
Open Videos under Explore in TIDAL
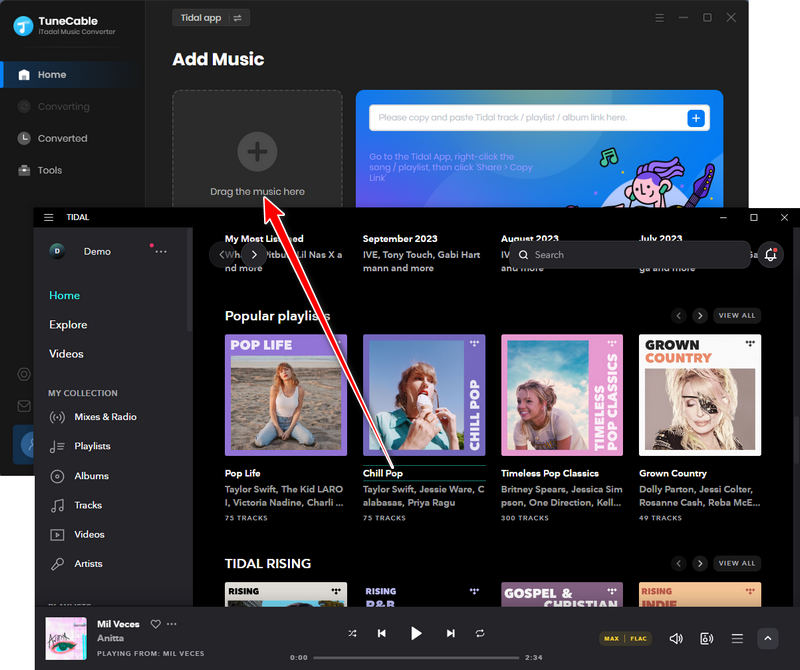point(66,354)
